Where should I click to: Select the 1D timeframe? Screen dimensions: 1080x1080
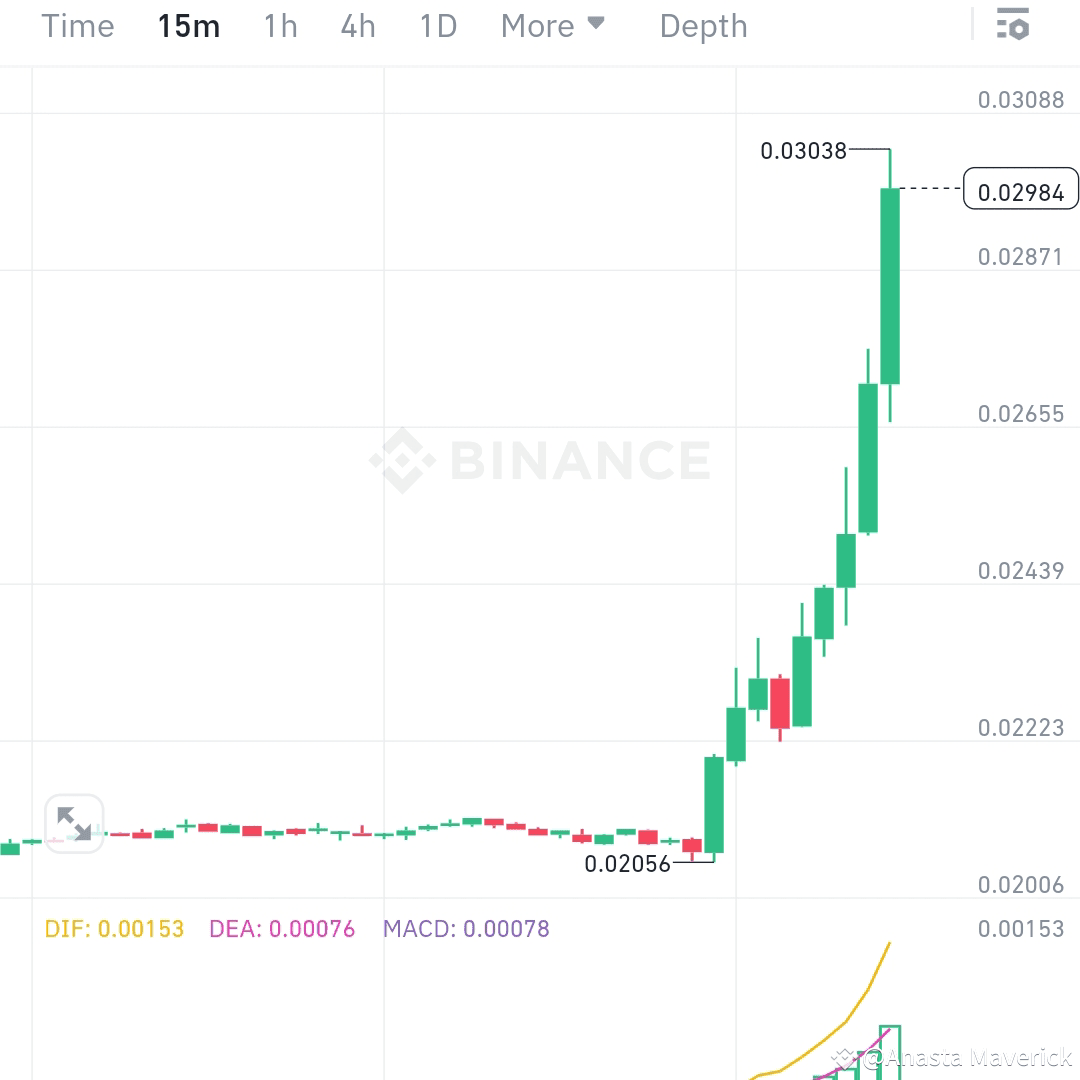point(437,26)
